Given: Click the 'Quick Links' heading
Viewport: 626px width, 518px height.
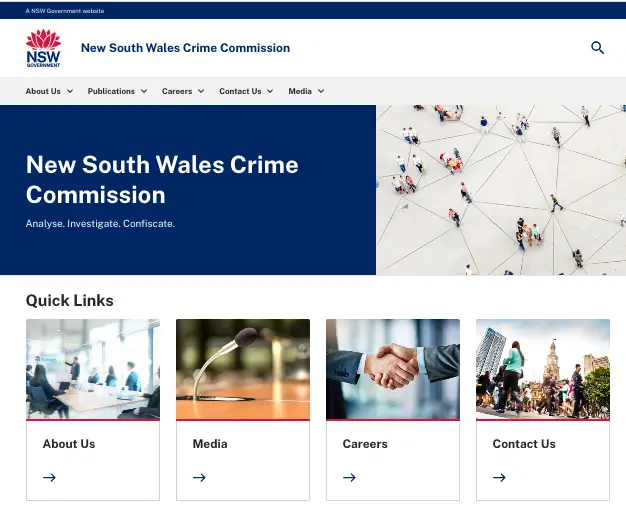Looking at the screenshot, I should (69, 301).
